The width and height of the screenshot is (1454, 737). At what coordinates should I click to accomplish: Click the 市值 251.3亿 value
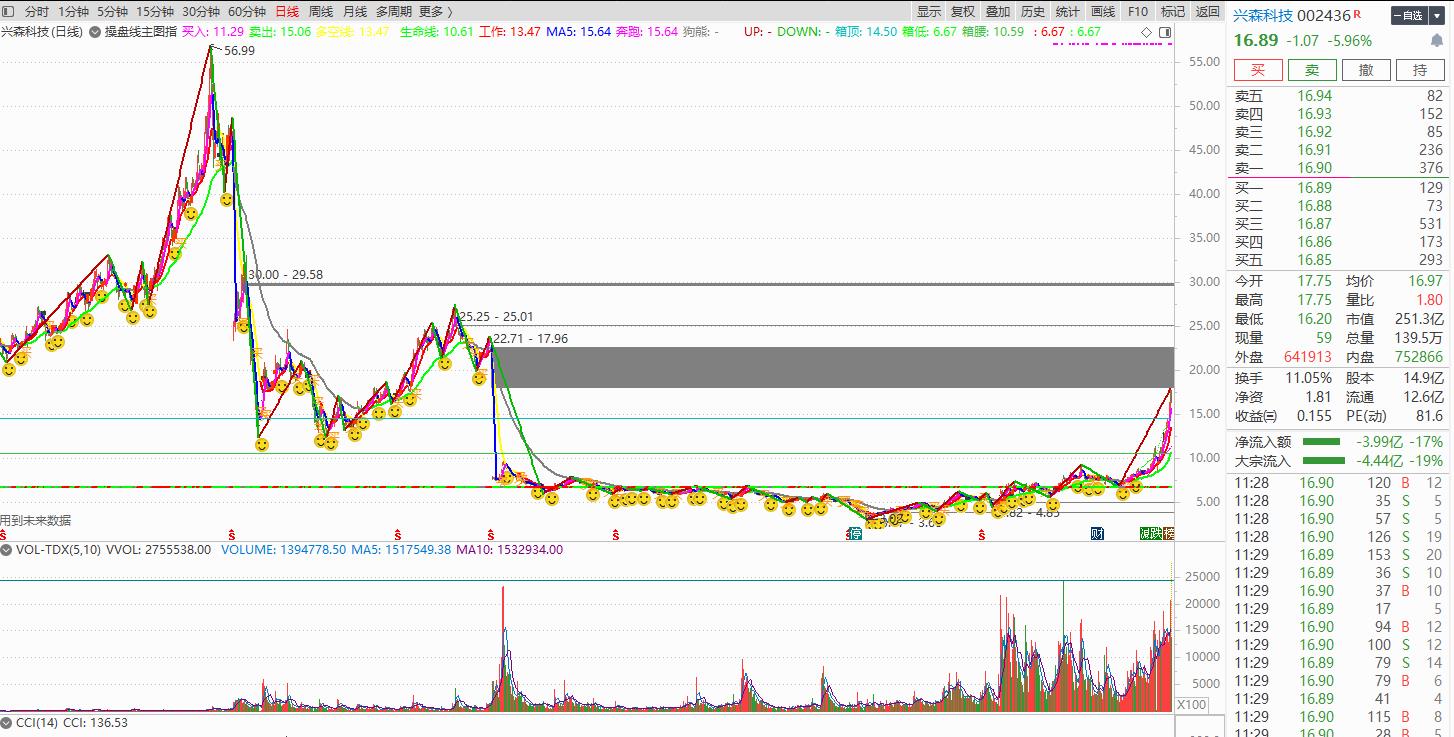(x=1419, y=319)
